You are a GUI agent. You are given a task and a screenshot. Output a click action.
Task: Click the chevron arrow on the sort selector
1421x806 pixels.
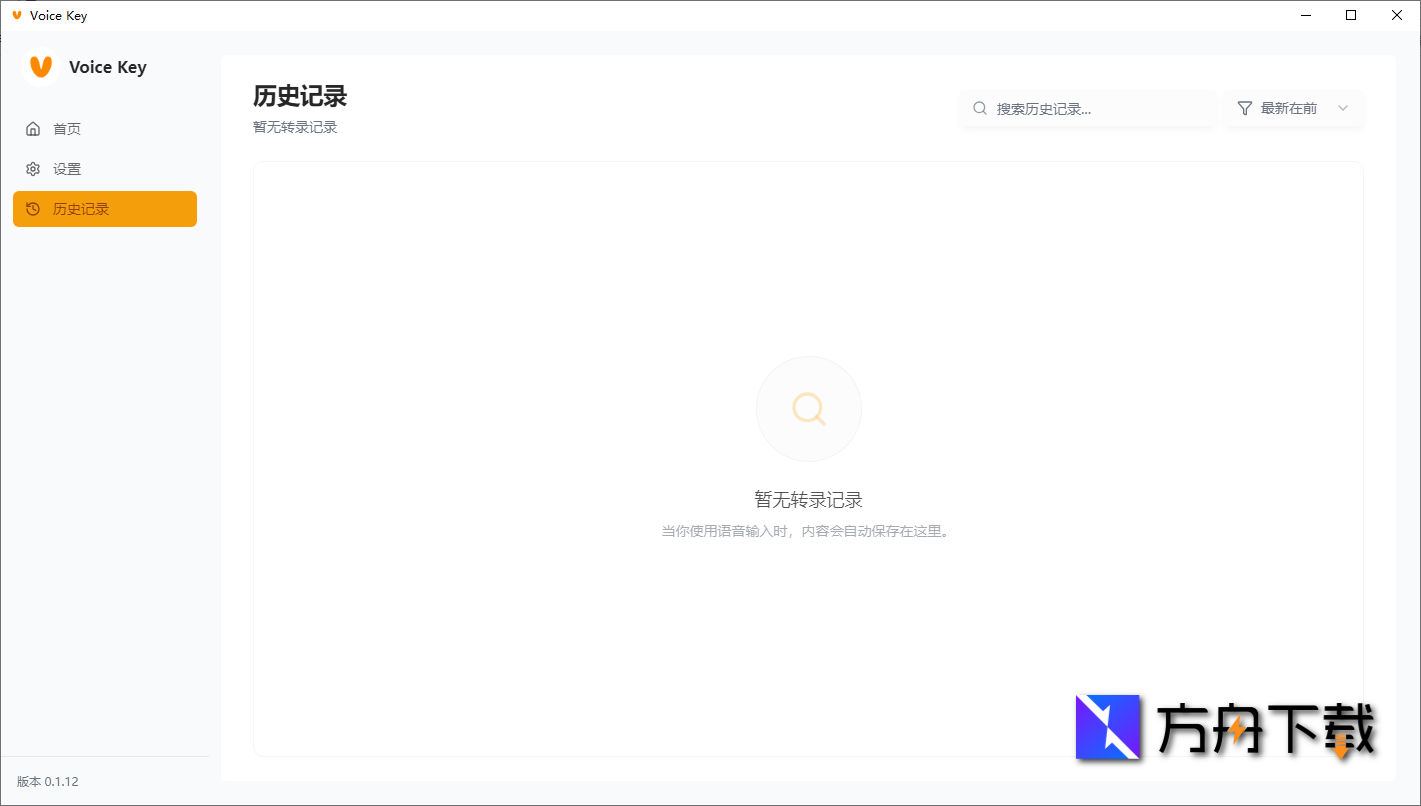click(x=1343, y=108)
